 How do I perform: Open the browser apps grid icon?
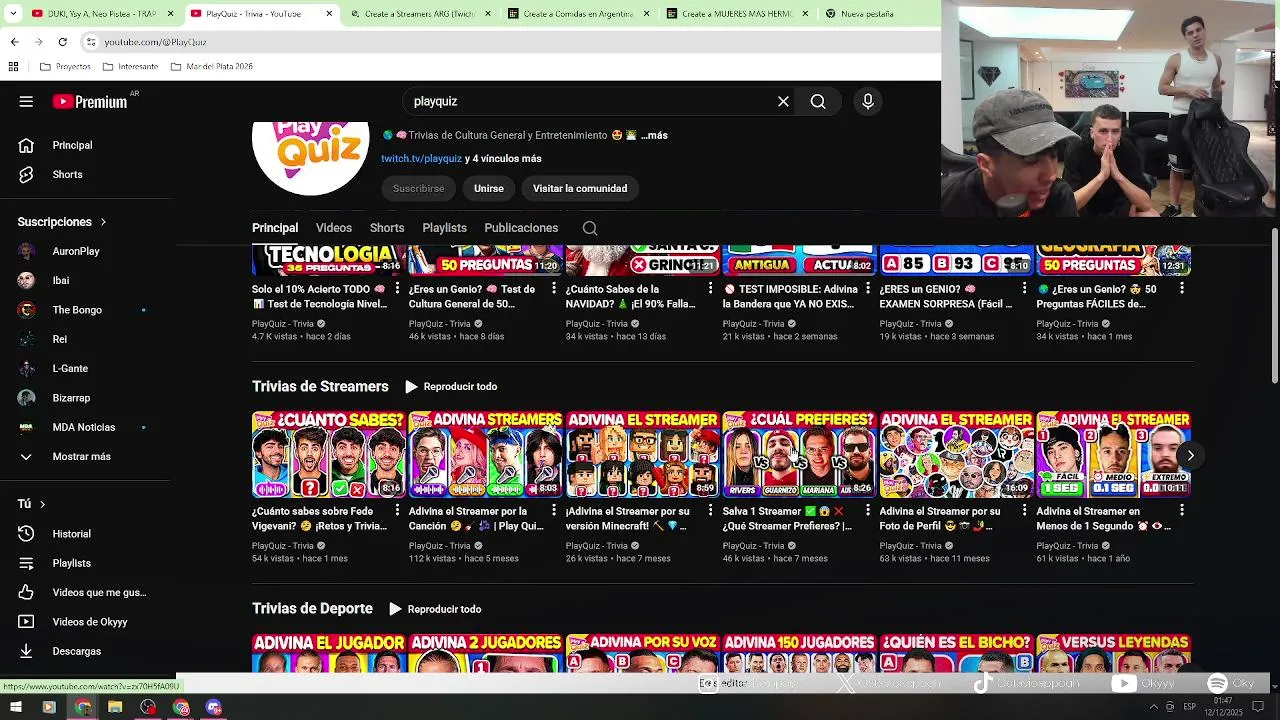pyautogui.click(x=13, y=67)
